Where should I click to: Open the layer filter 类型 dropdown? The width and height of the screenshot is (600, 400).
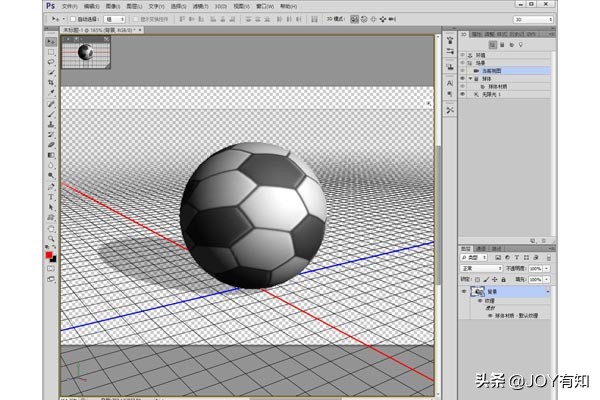(475, 258)
